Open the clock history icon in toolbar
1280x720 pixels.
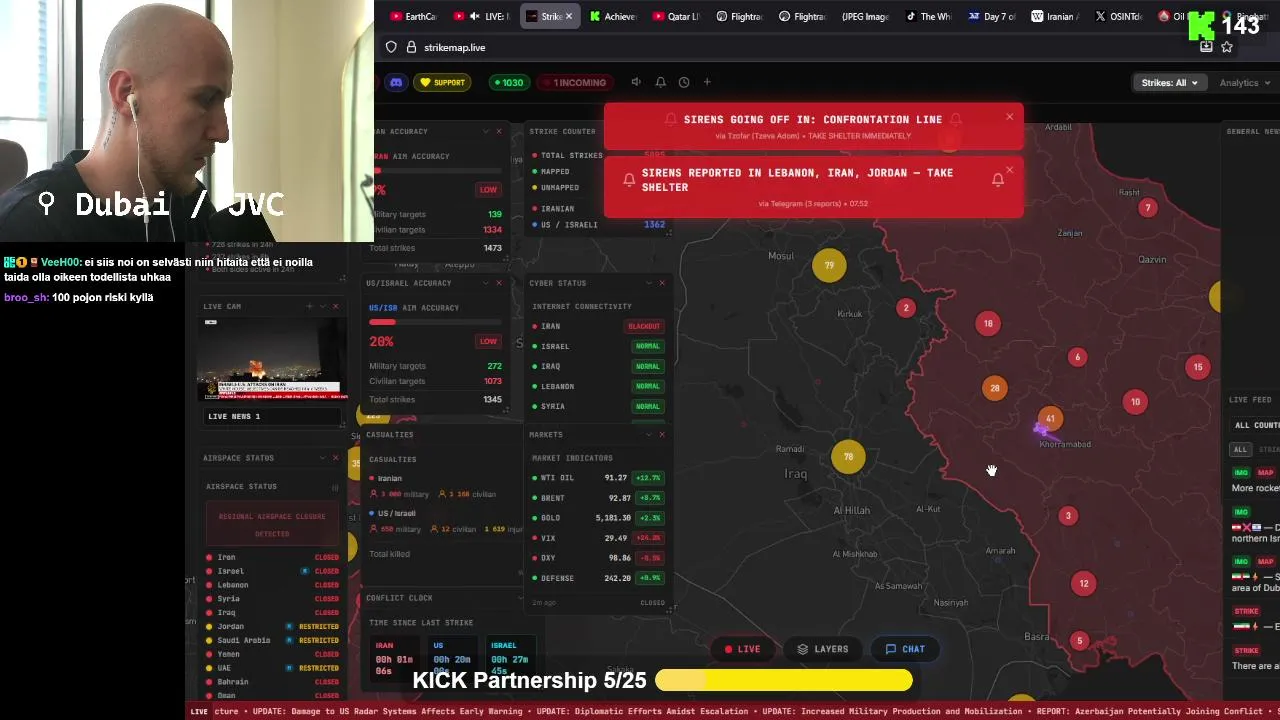(x=684, y=82)
